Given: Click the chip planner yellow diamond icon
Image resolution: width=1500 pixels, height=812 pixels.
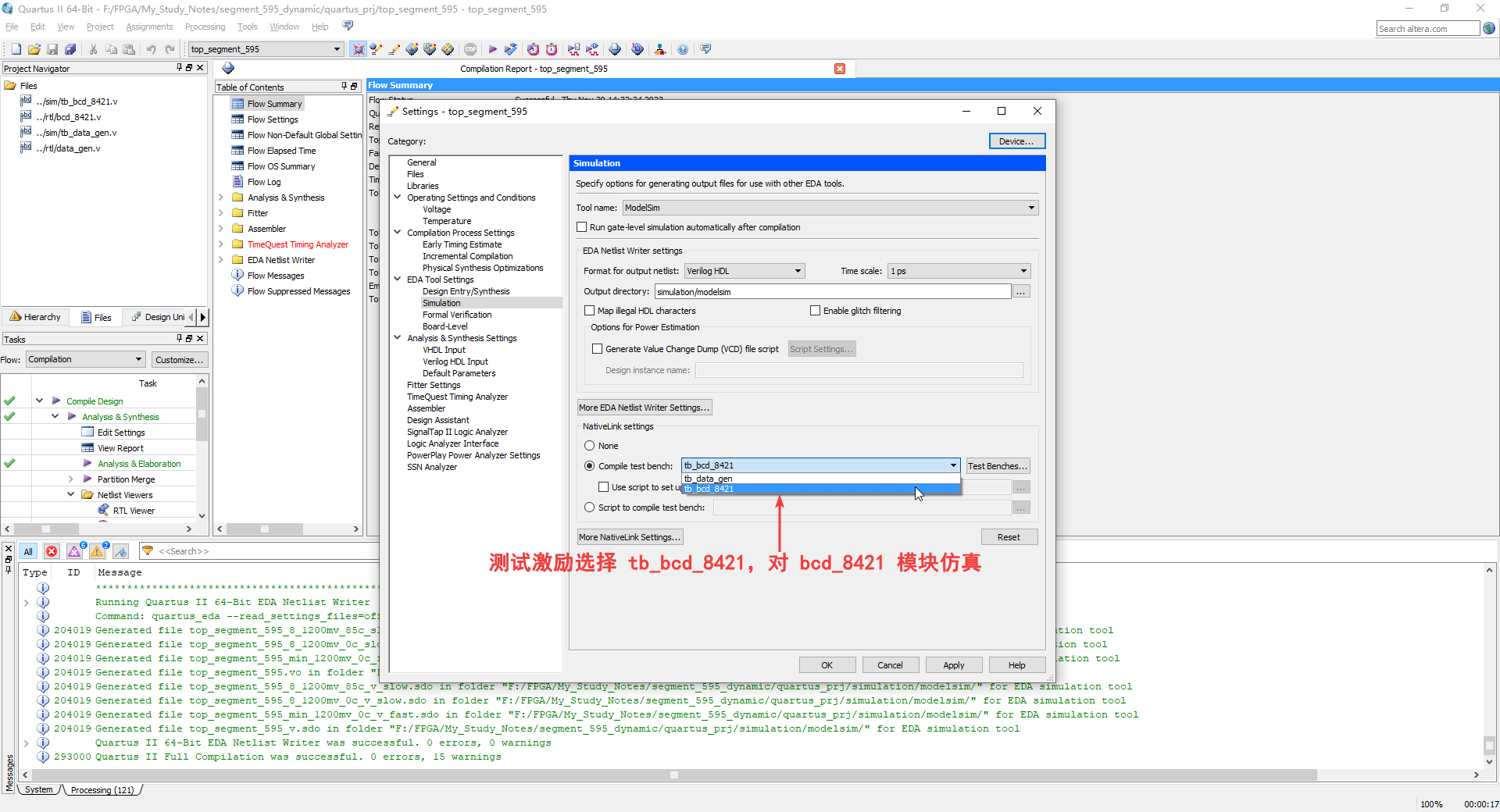Looking at the screenshot, I should tap(448, 49).
